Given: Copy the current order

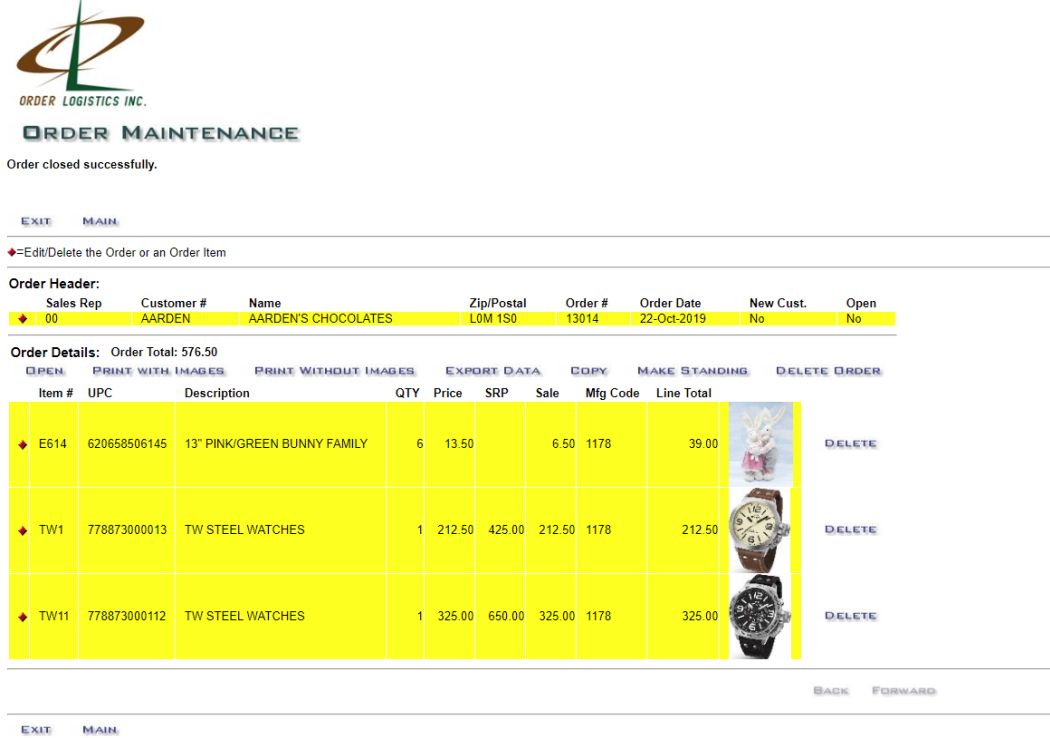Looking at the screenshot, I should 589,370.
